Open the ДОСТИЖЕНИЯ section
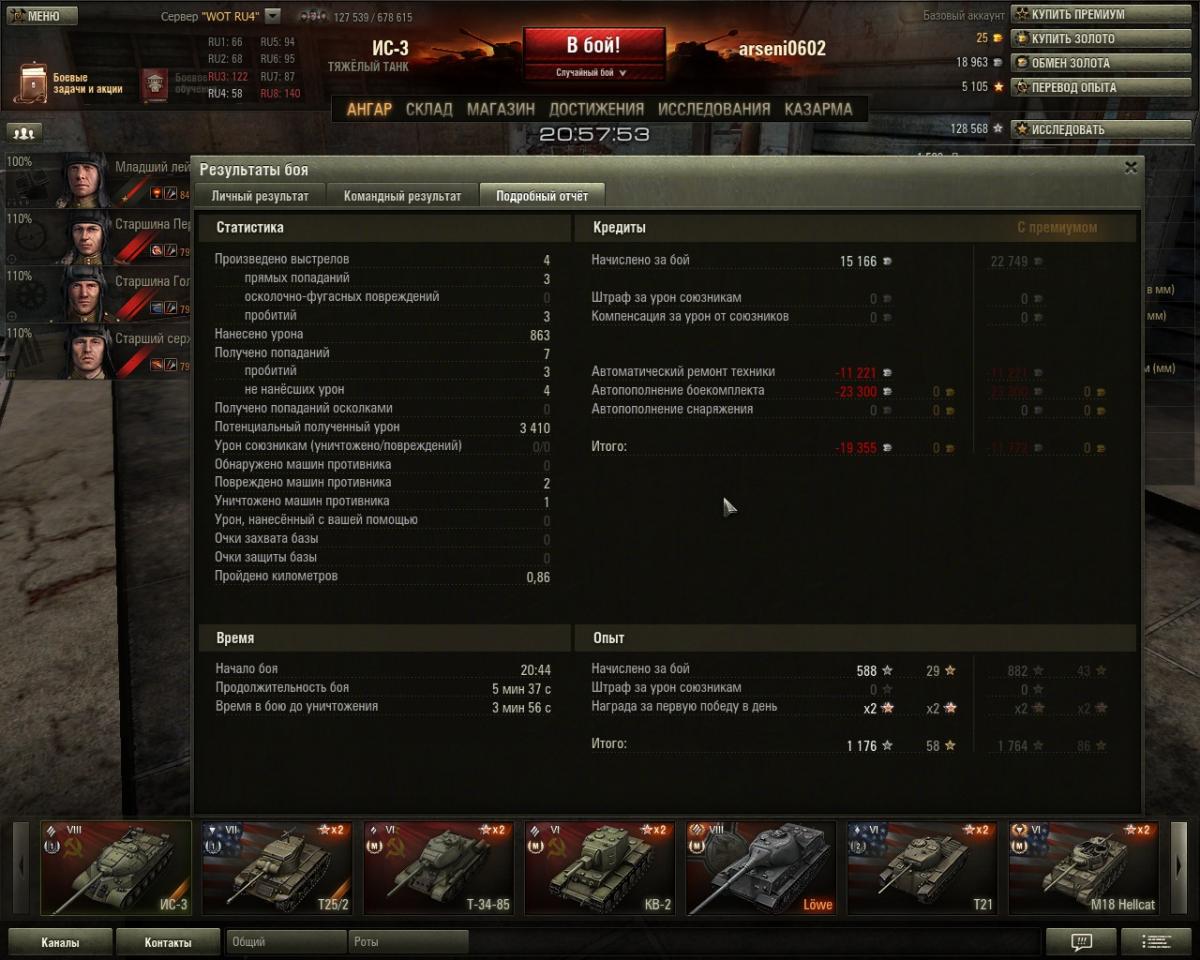The image size is (1200, 960). [x=597, y=109]
